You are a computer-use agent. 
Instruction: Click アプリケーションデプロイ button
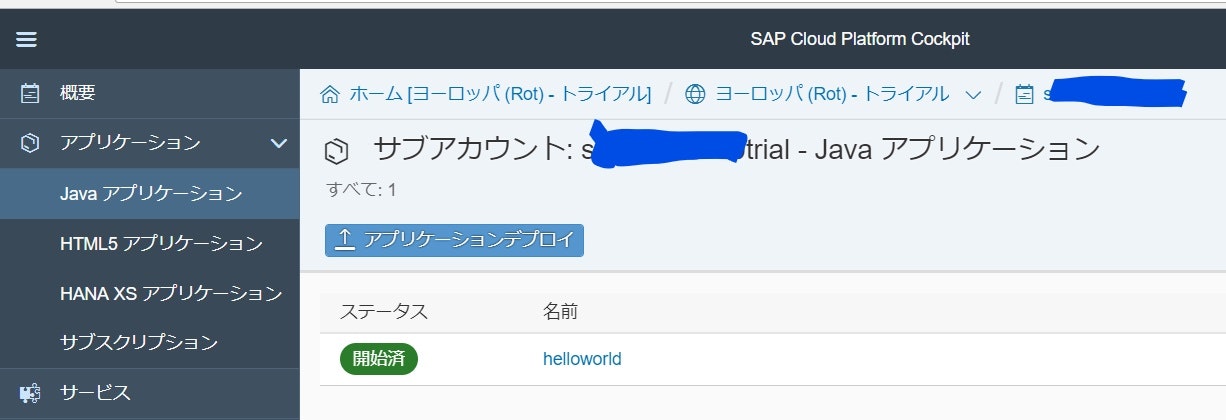click(x=454, y=240)
